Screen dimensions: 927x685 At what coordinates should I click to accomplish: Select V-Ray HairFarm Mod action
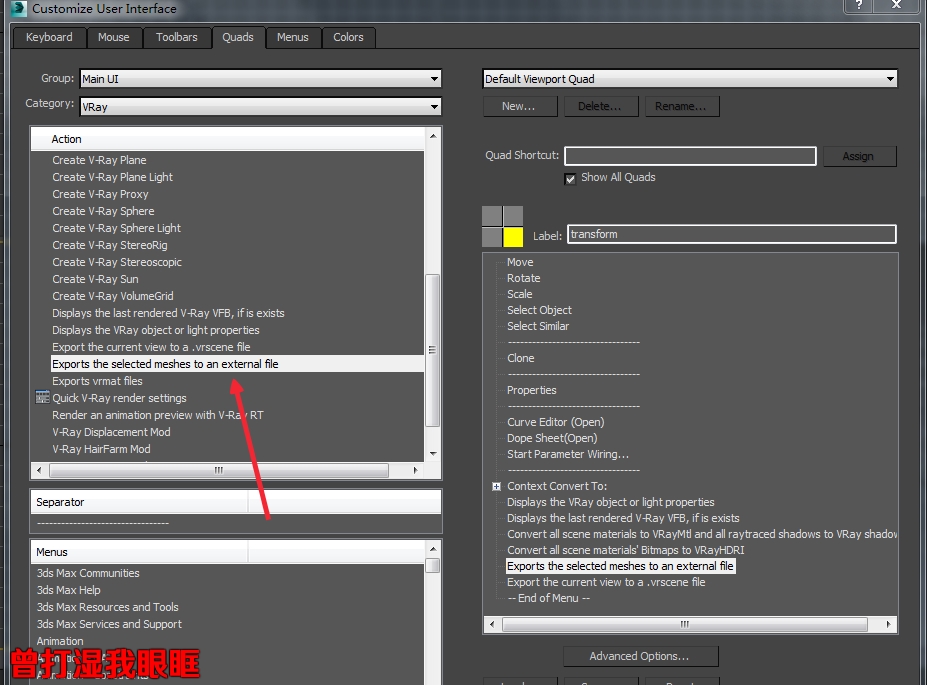coord(101,449)
